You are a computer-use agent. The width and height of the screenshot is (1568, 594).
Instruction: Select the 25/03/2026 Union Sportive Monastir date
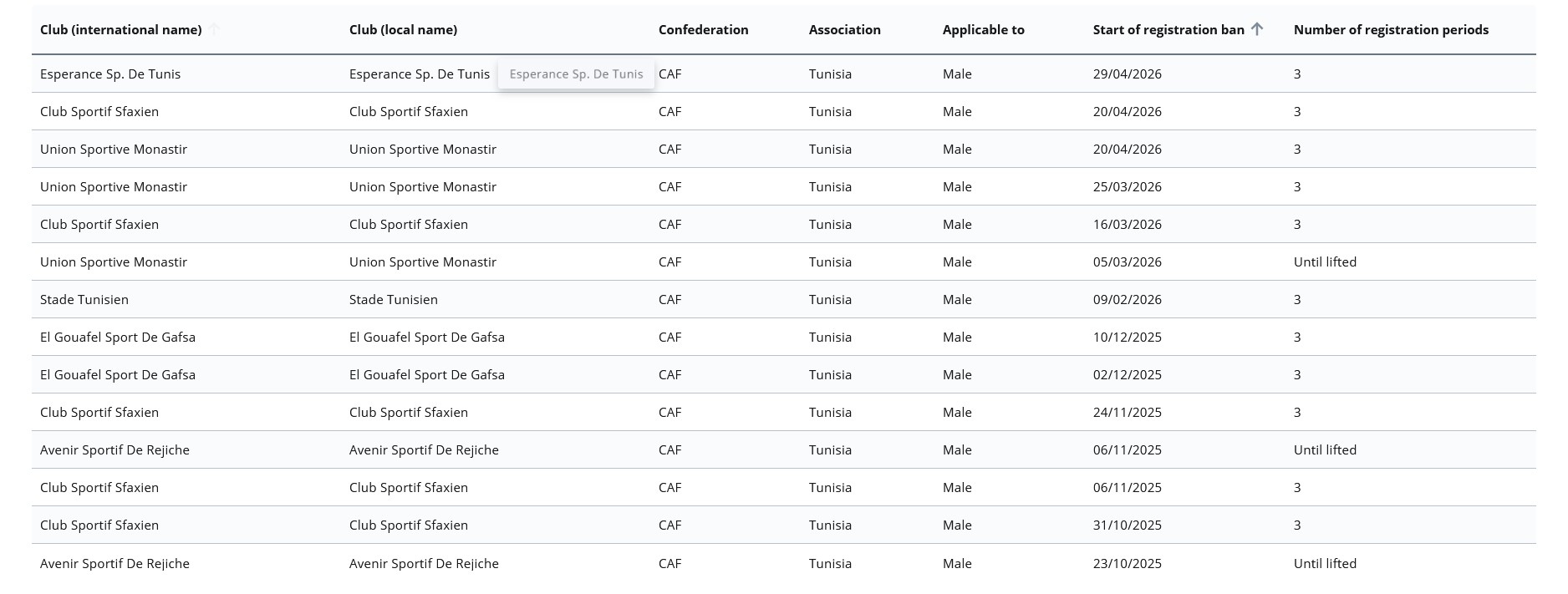pos(1127,187)
